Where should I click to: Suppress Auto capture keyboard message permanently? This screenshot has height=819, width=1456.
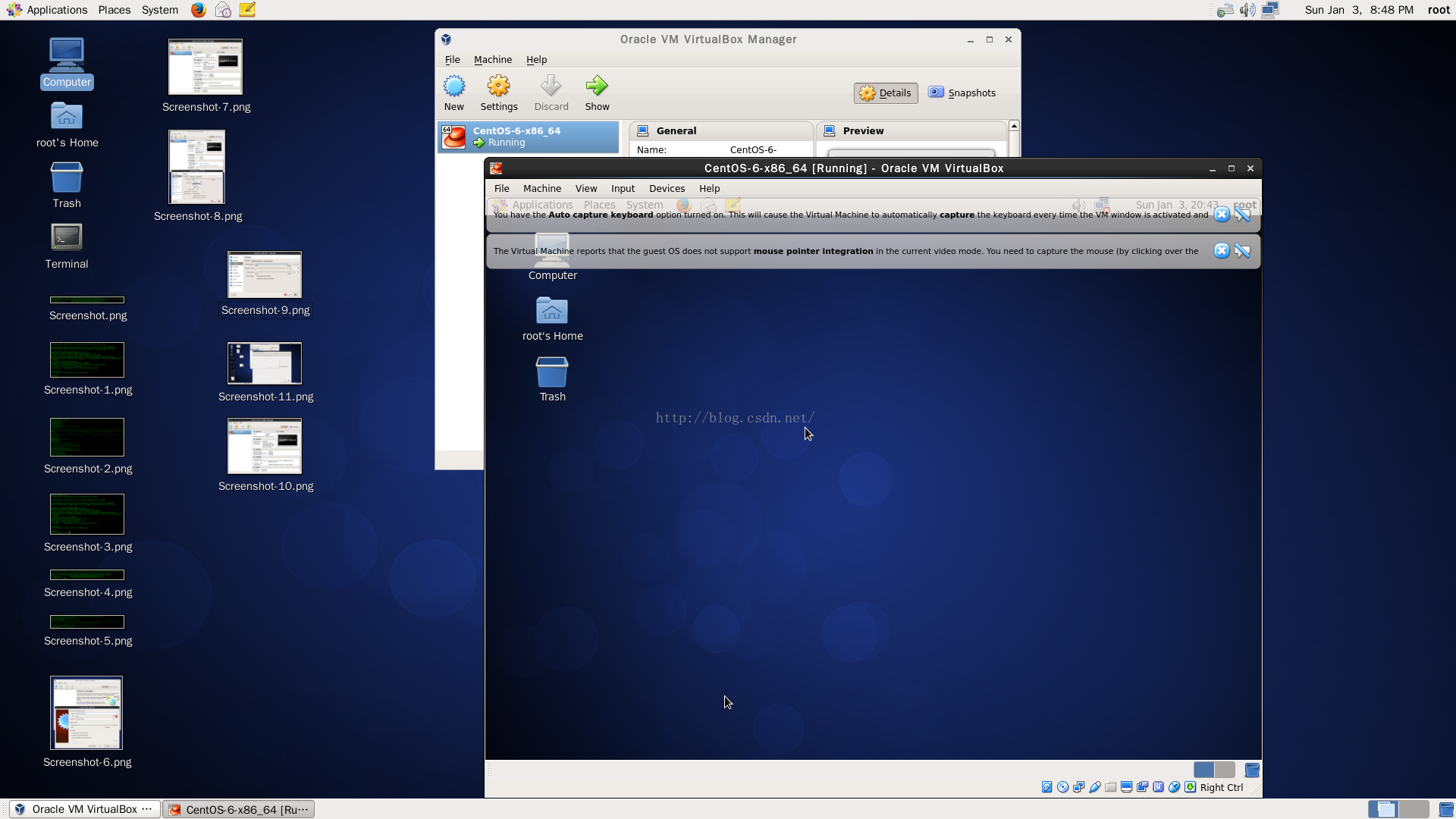tap(1243, 215)
